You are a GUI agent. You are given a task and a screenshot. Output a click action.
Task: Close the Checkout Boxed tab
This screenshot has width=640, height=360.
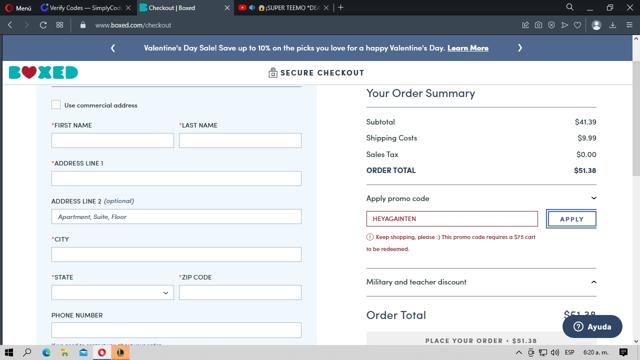pos(227,8)
